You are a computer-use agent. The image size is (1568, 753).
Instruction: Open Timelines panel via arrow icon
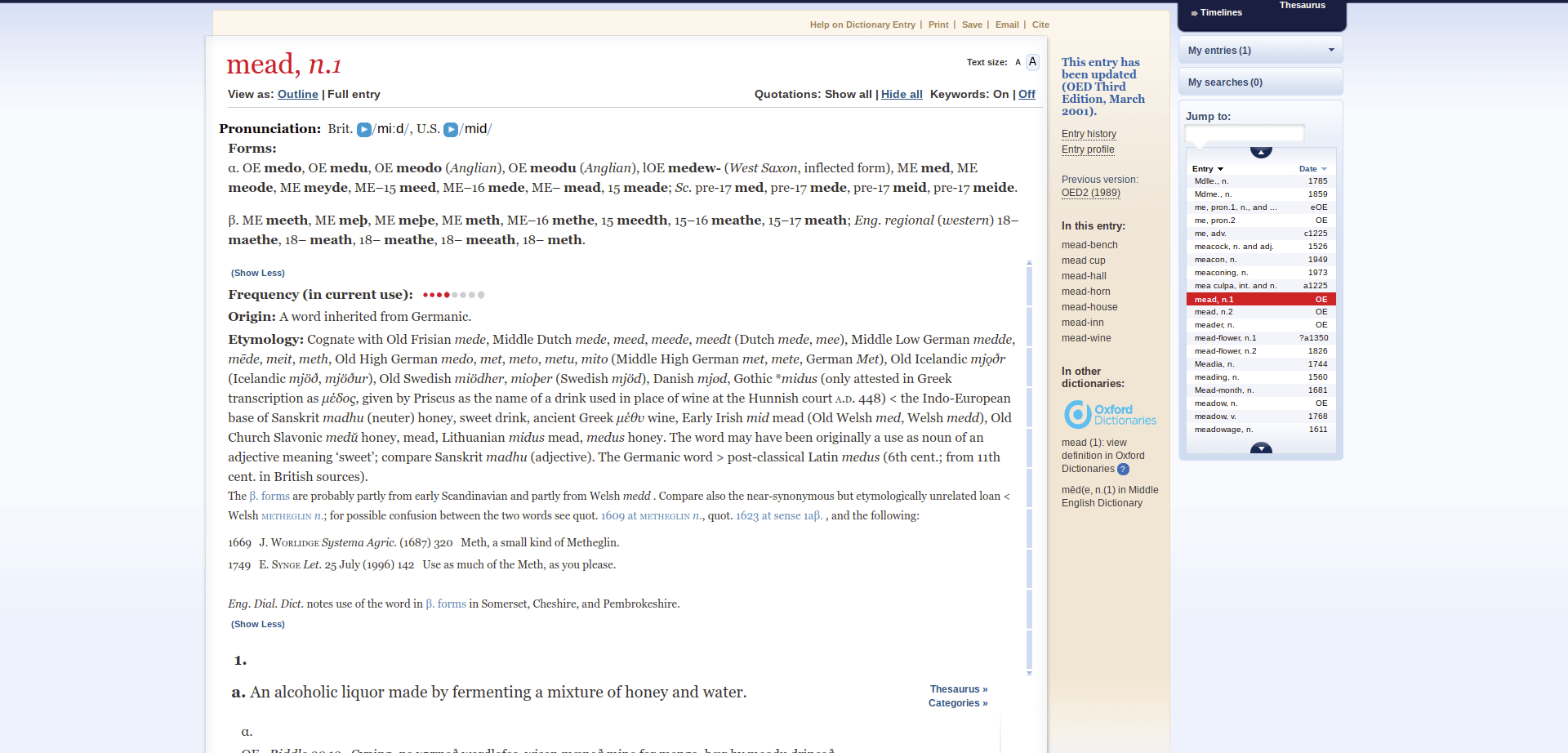point(1195,12)
